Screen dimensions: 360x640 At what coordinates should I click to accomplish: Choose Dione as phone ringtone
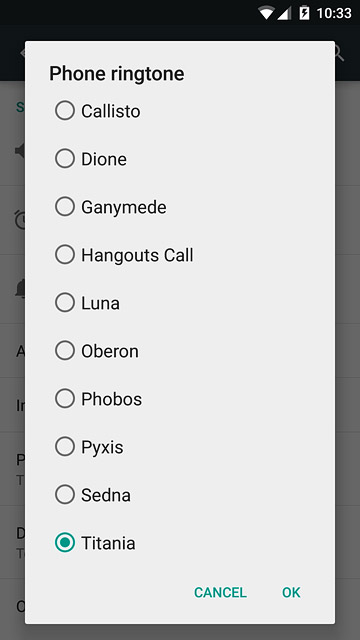click(64, 158)
